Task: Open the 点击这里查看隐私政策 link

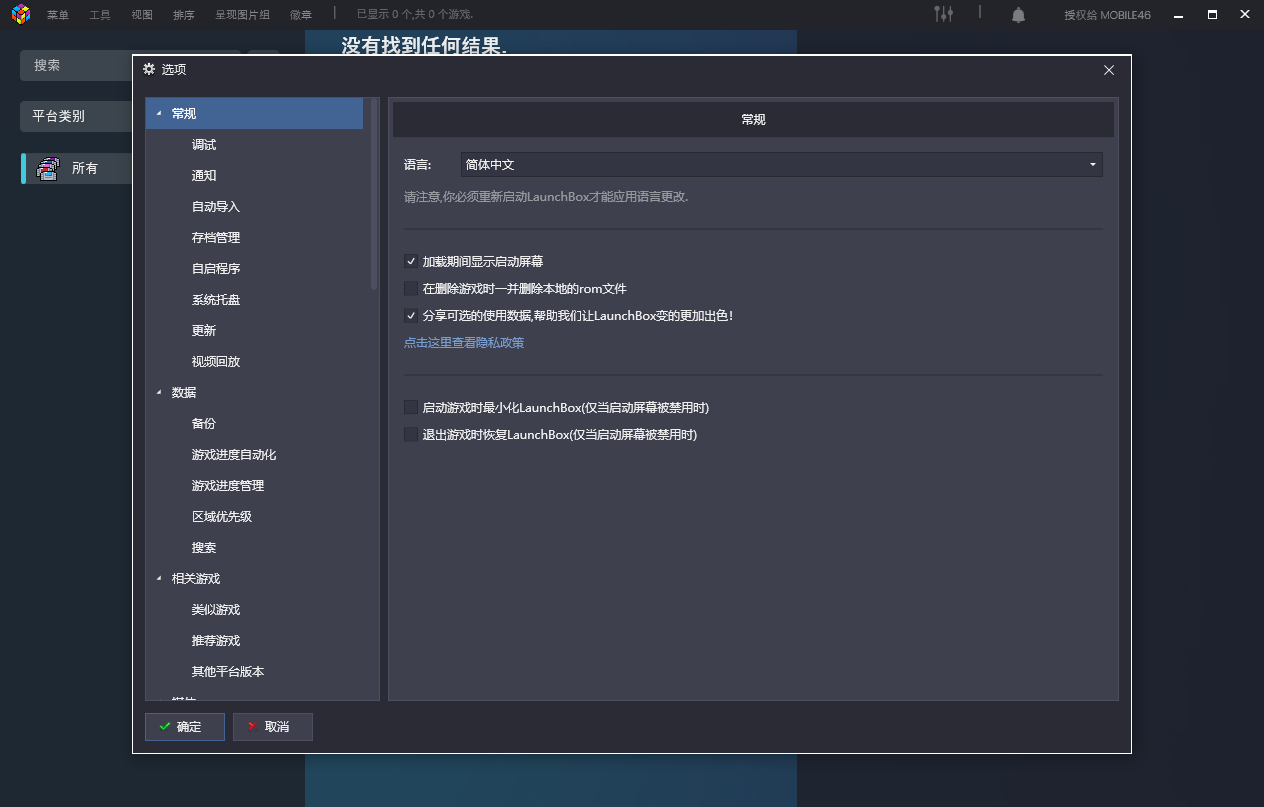Action: 464,343
